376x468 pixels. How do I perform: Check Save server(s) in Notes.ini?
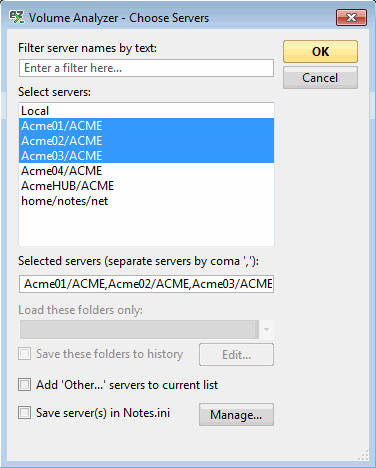click(24, 413)
